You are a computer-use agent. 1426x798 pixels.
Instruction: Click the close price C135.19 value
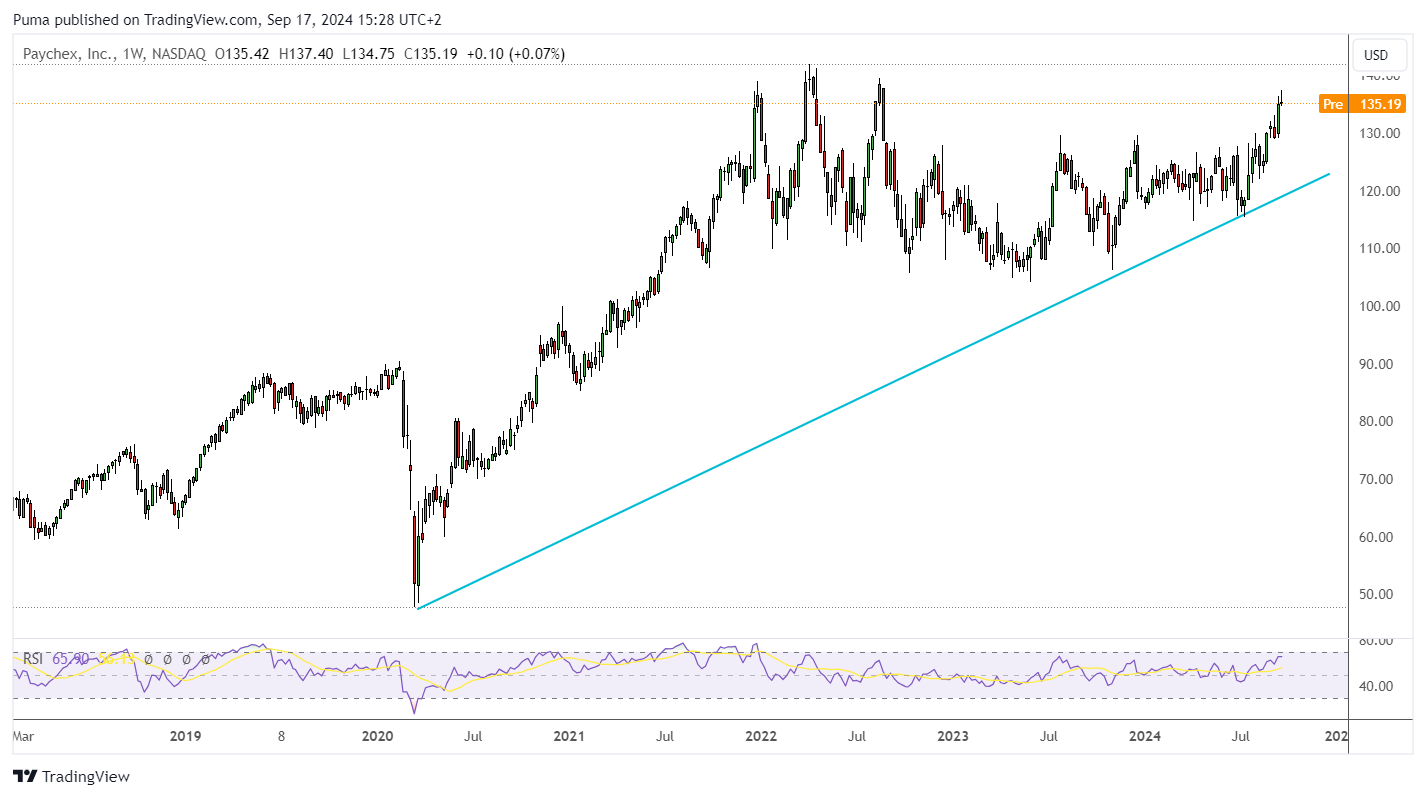(x=430, y=54)
